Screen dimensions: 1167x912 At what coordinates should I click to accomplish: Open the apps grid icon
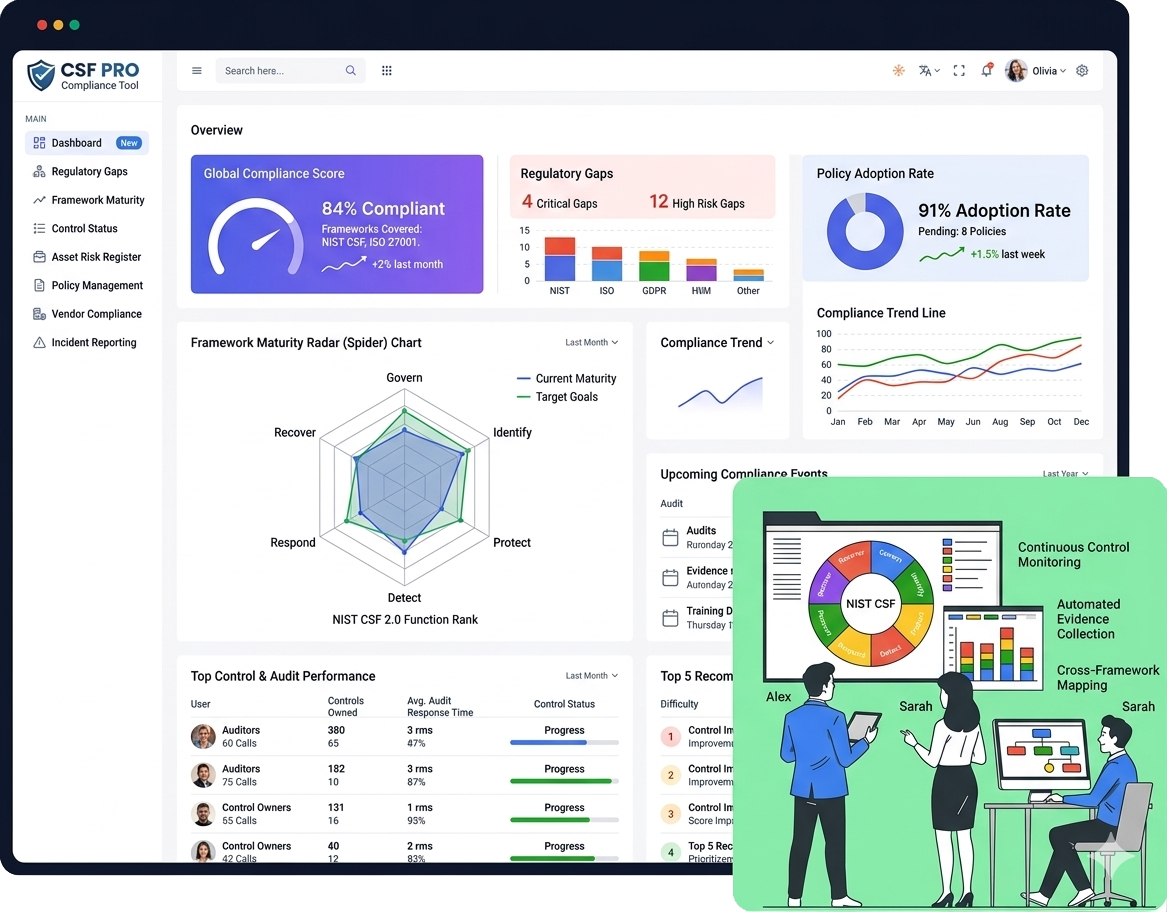pos(387,71)
